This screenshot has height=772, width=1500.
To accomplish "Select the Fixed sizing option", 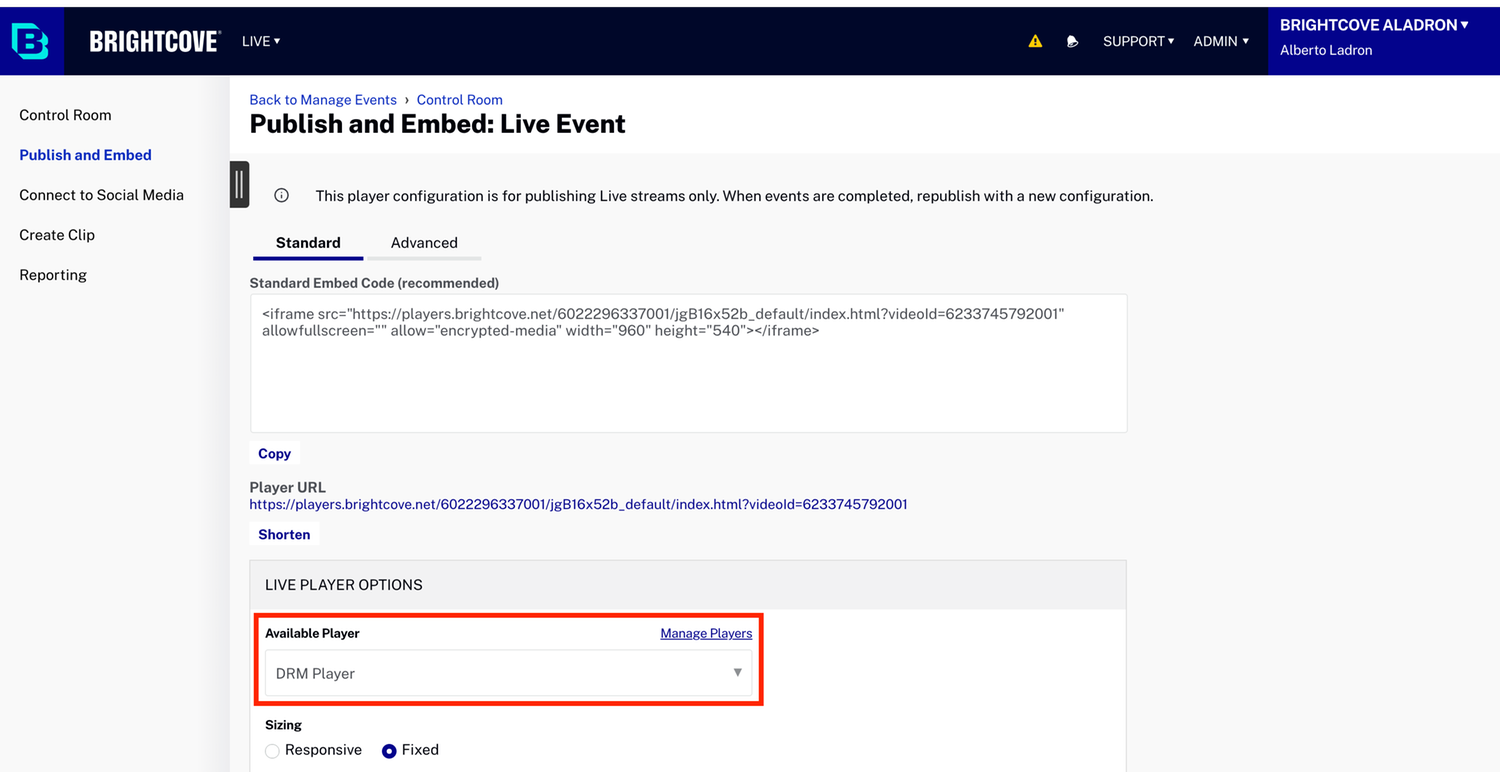I will coord(389,751).
